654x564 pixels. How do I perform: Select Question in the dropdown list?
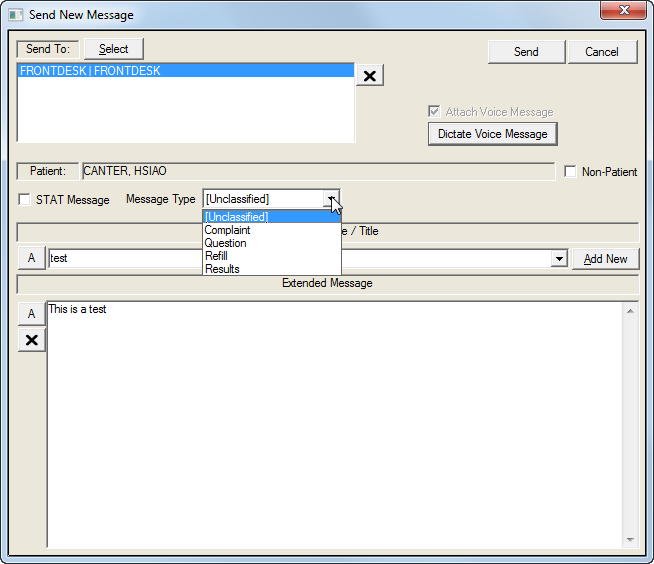(226, 243)
